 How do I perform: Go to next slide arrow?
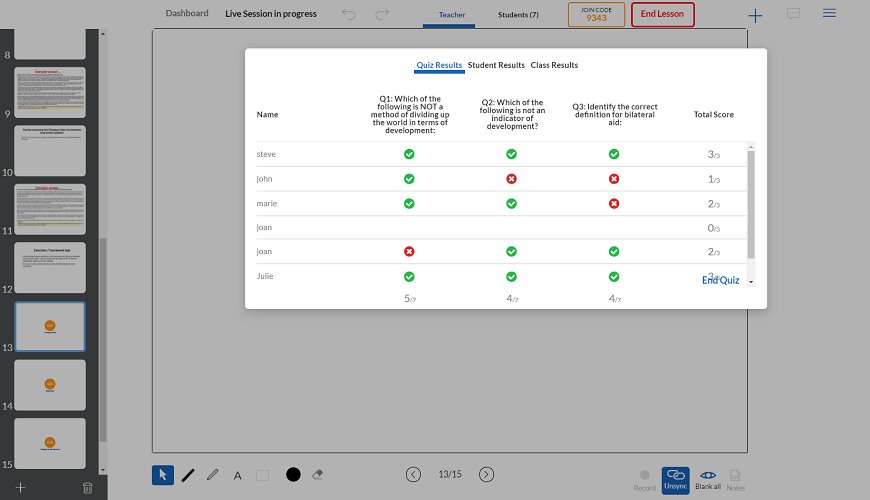coord(487,474)
